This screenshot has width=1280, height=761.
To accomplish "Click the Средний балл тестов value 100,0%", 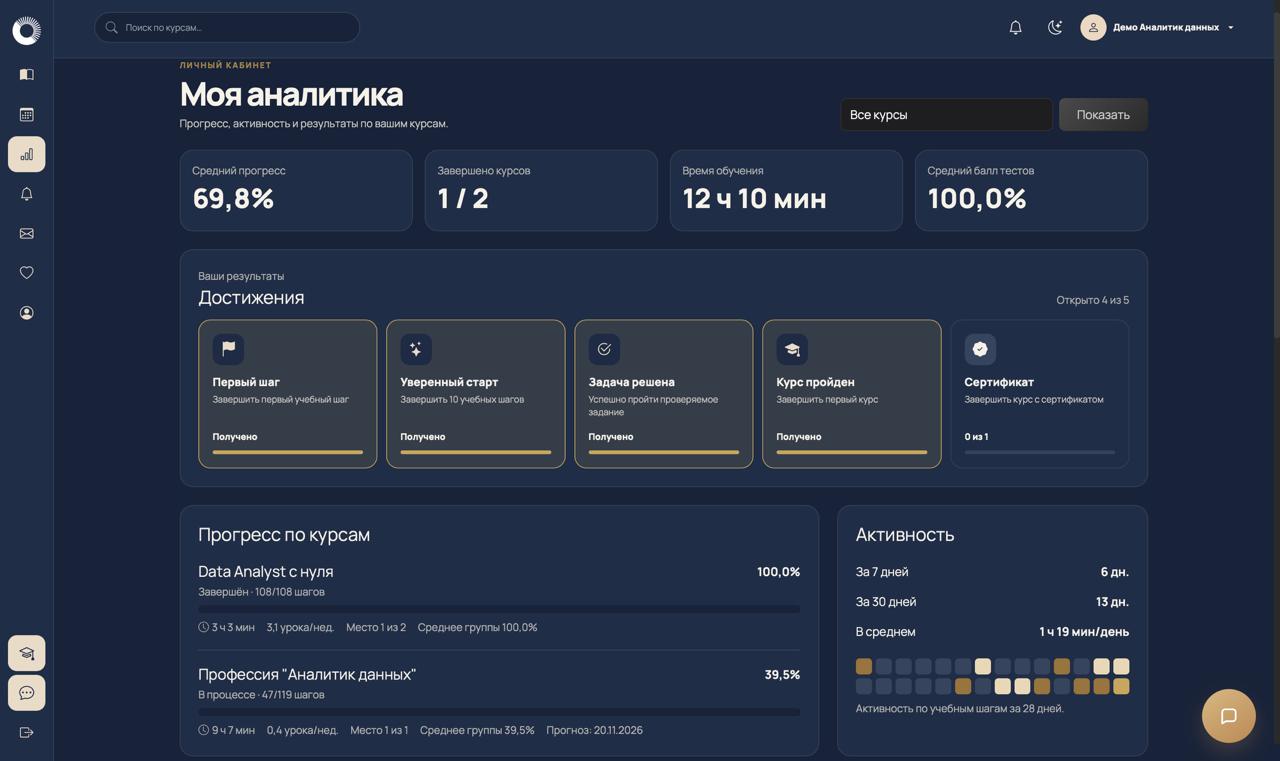I will point(977,199).
